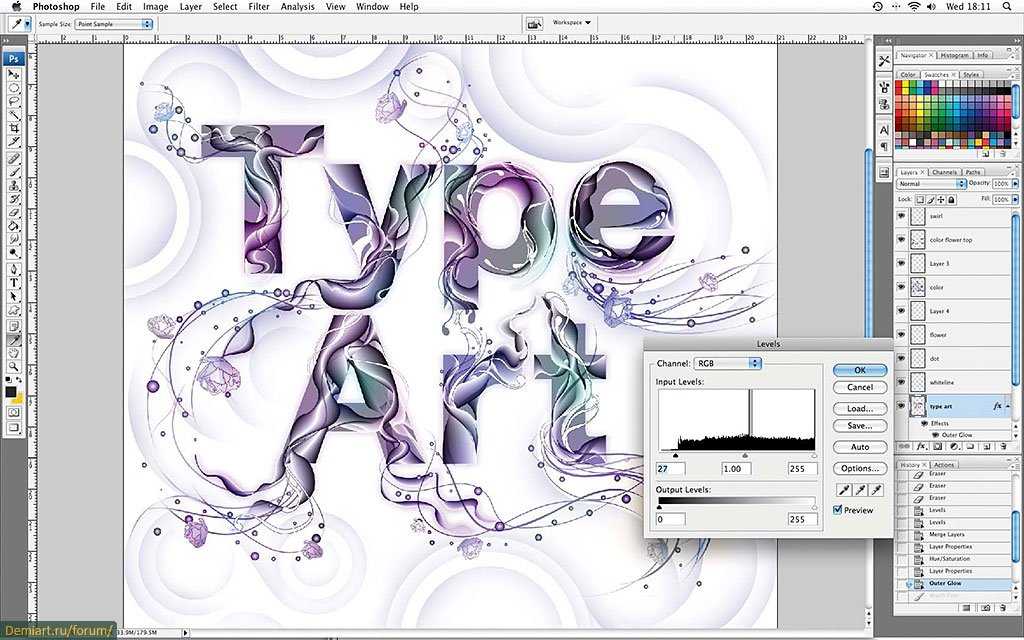Open the Channel RGB dropdown in Levels
The height and width of the screenshot is (640, 1024).
coord(728,363)
